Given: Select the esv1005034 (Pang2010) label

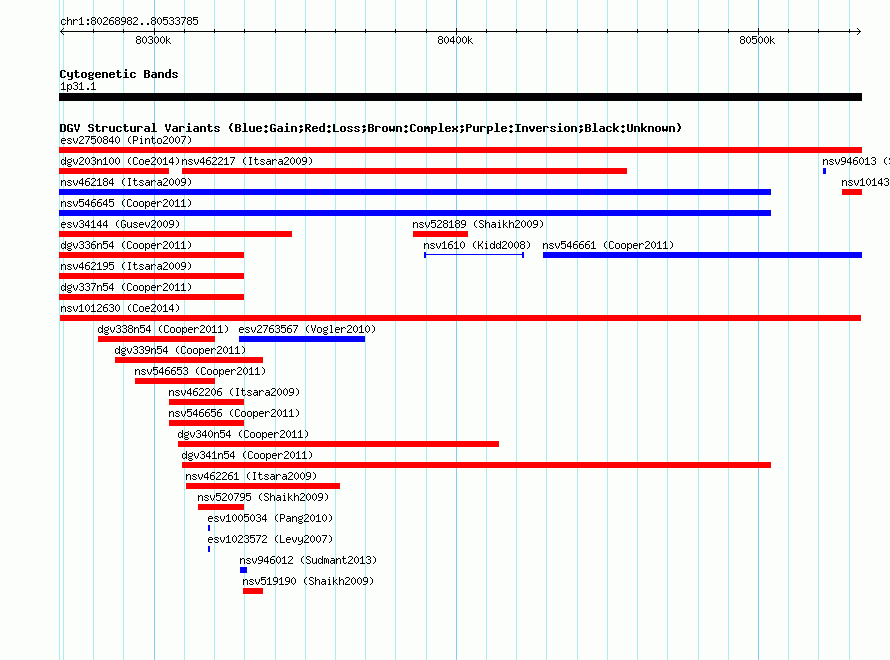Looking at the screenshot, I should pyautogui.click(x=270, y=518).
